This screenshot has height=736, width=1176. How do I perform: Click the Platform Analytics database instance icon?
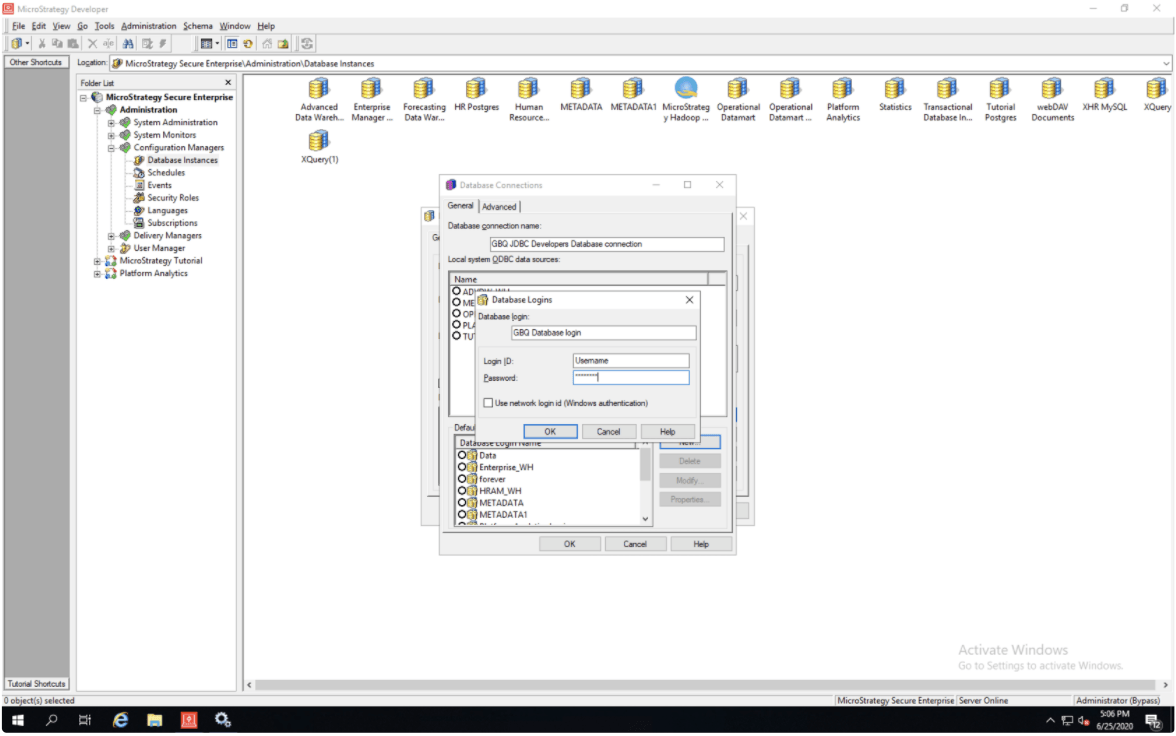[843, 90]
